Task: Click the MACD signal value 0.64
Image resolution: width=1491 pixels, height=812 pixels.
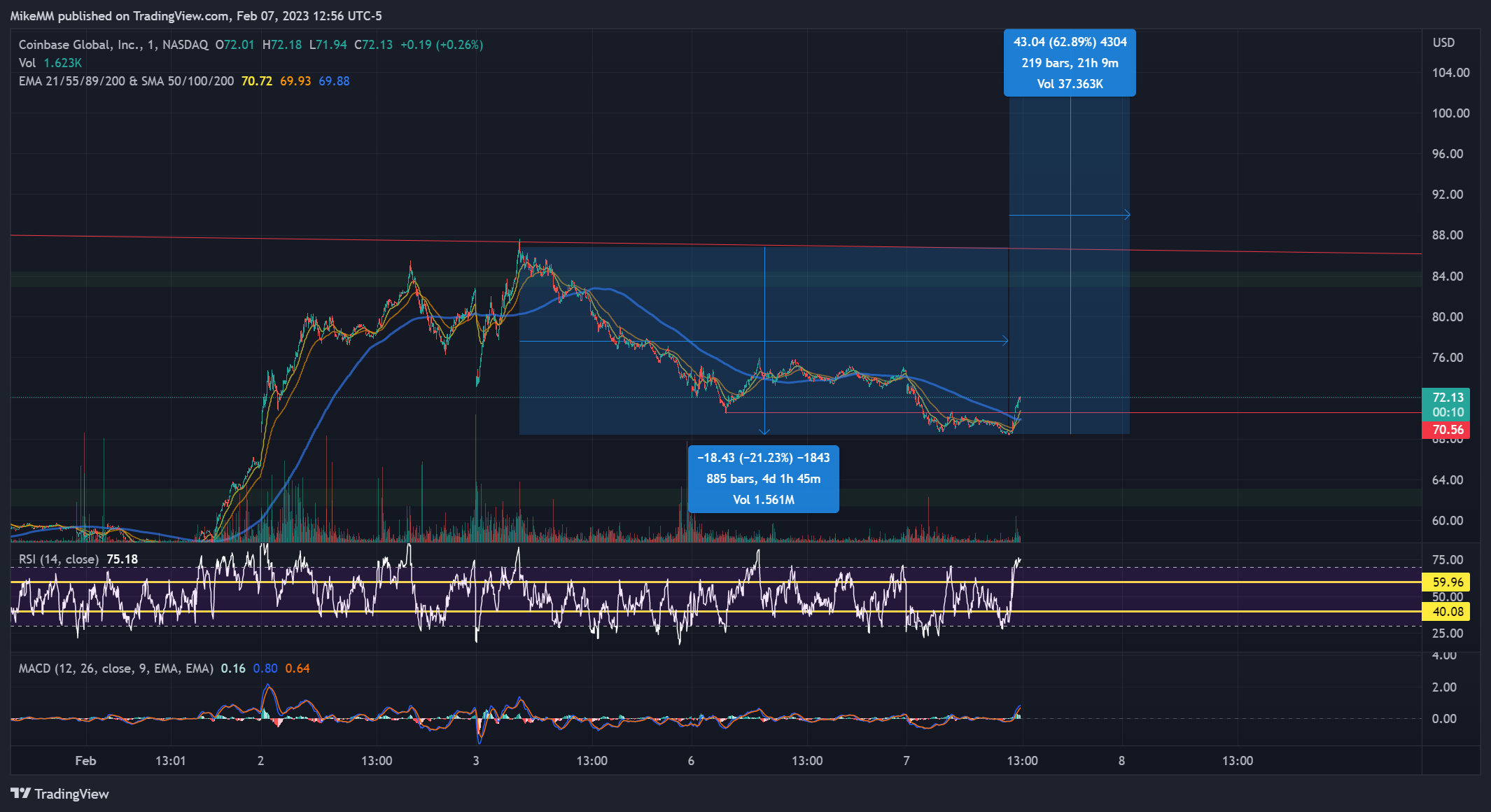Action: [297, 668]
